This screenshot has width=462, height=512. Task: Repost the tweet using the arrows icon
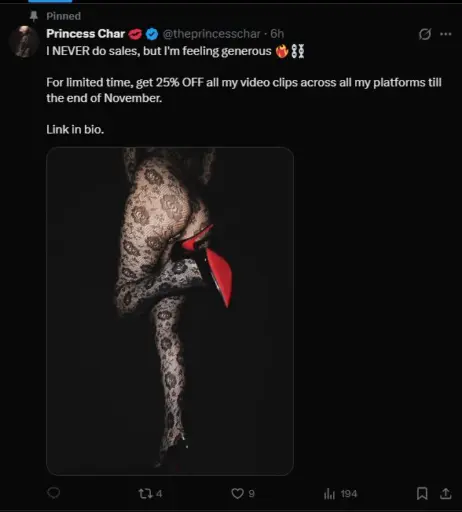click(x=145, y=493)
